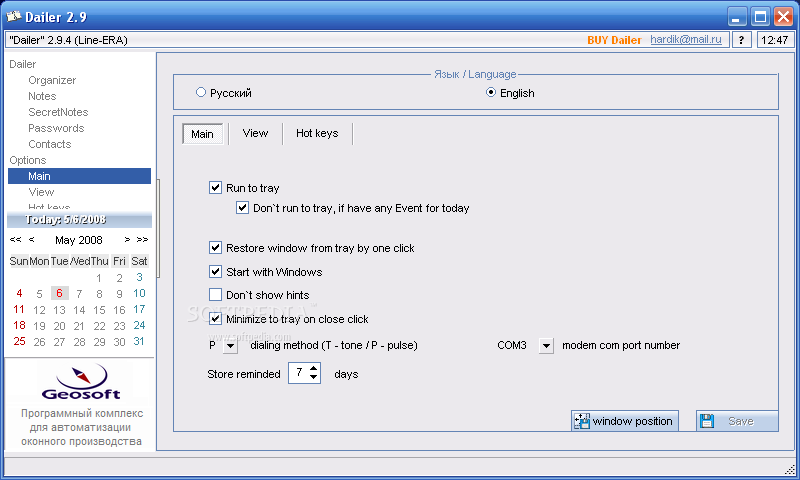Click the Save button
Screen dimensions: 800x480
pyautogui.click(x=737, y=421)
